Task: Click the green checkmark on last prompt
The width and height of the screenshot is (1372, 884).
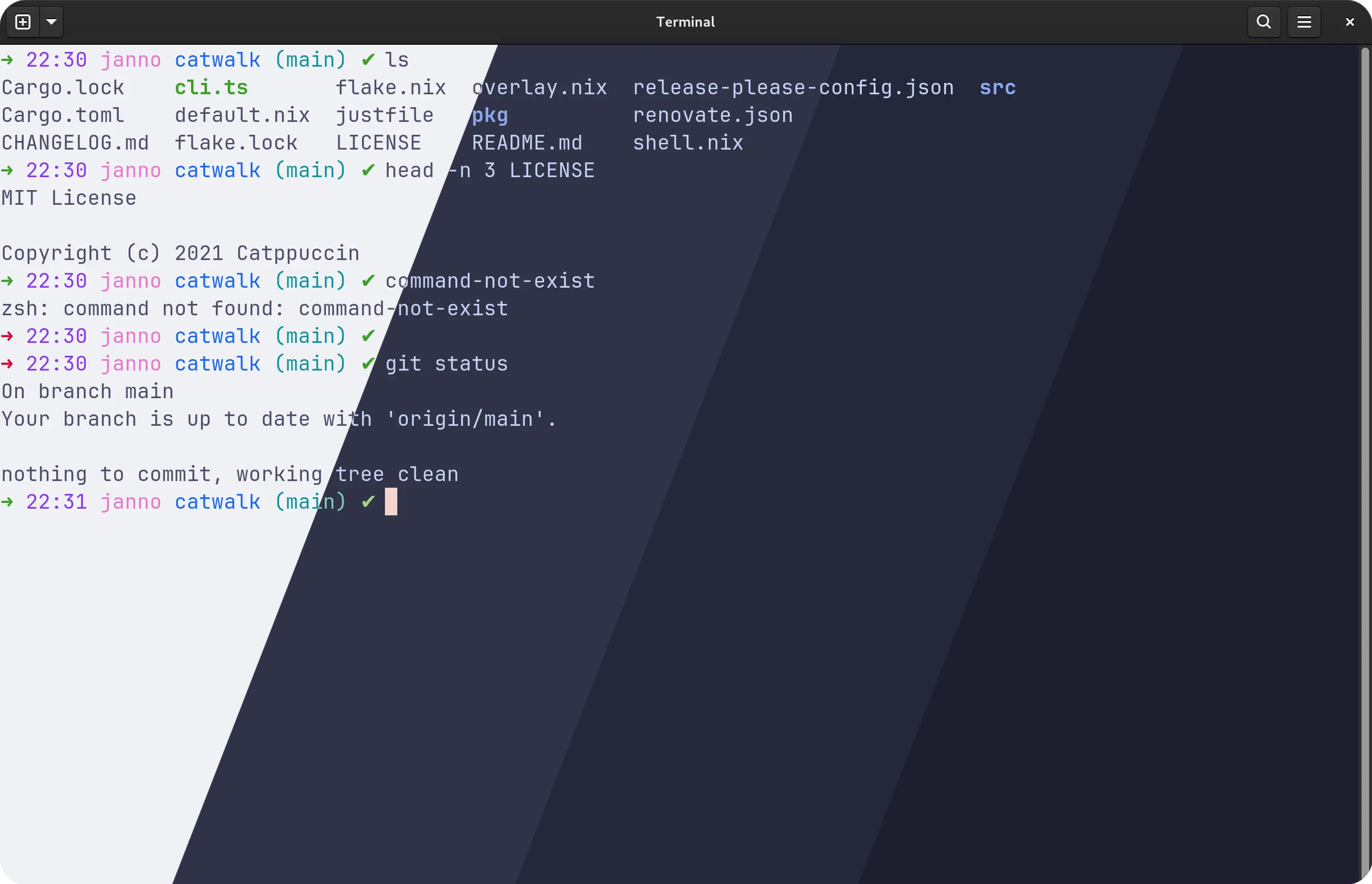Action: (369, 502)
